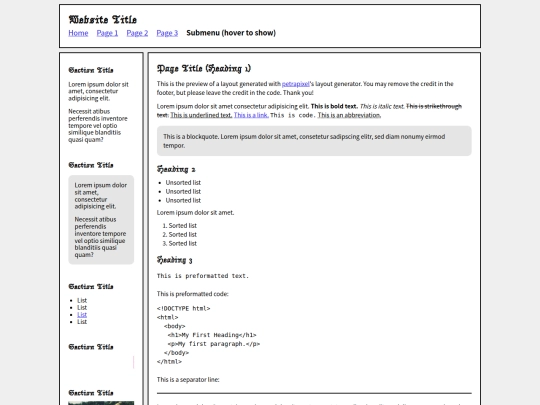Click 'This is bold text.'
The image size is (540, 405).
point(334,106)
